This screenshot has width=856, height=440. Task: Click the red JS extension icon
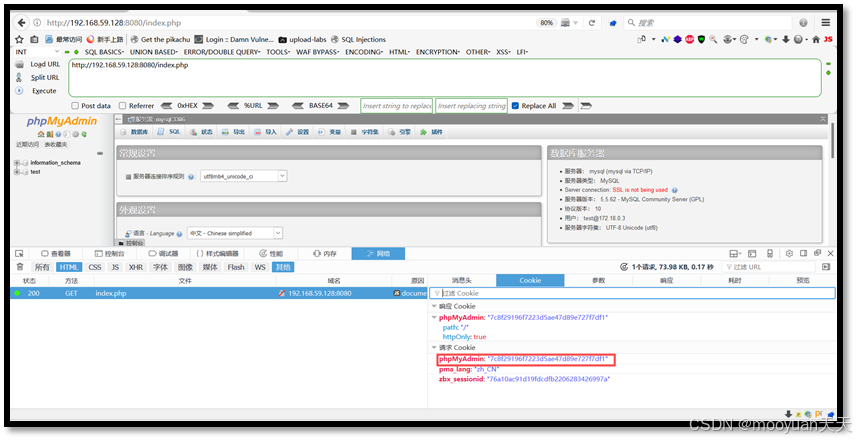click(x=828, y=39)
